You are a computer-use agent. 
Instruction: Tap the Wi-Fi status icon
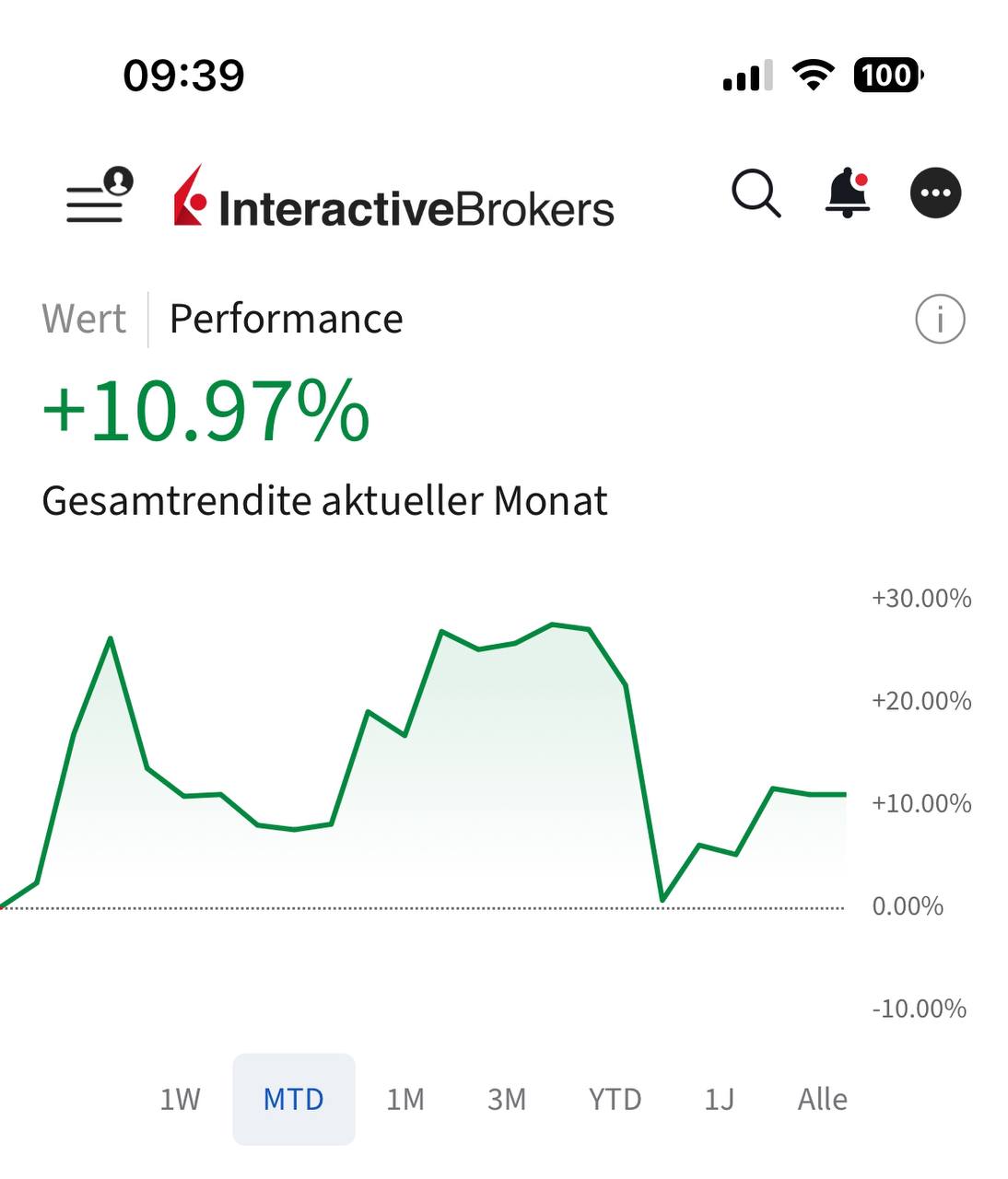tap(812, 75)
